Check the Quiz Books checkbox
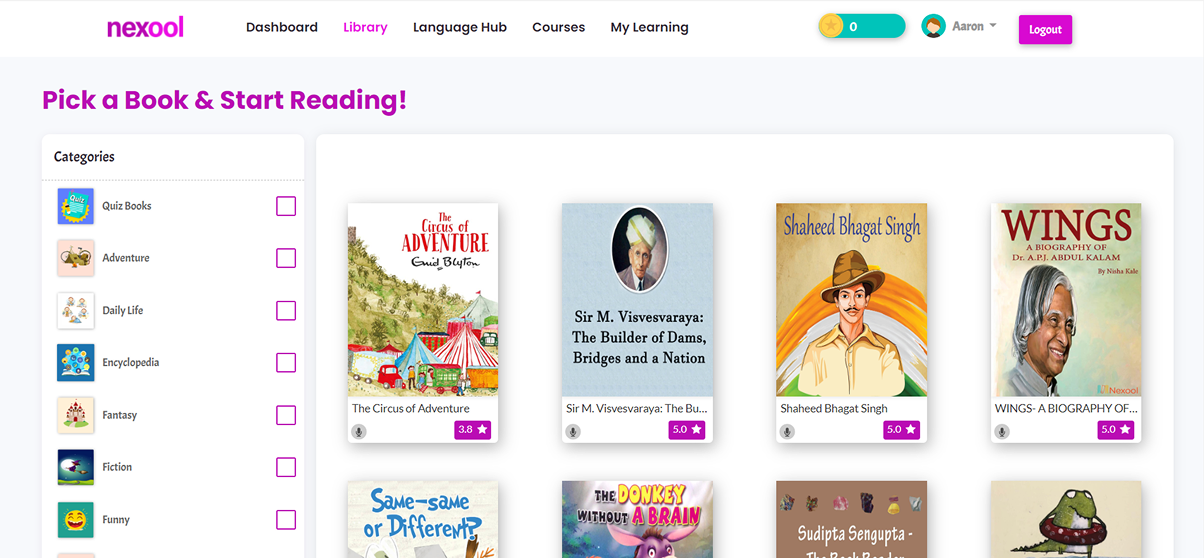 (286, 206)
